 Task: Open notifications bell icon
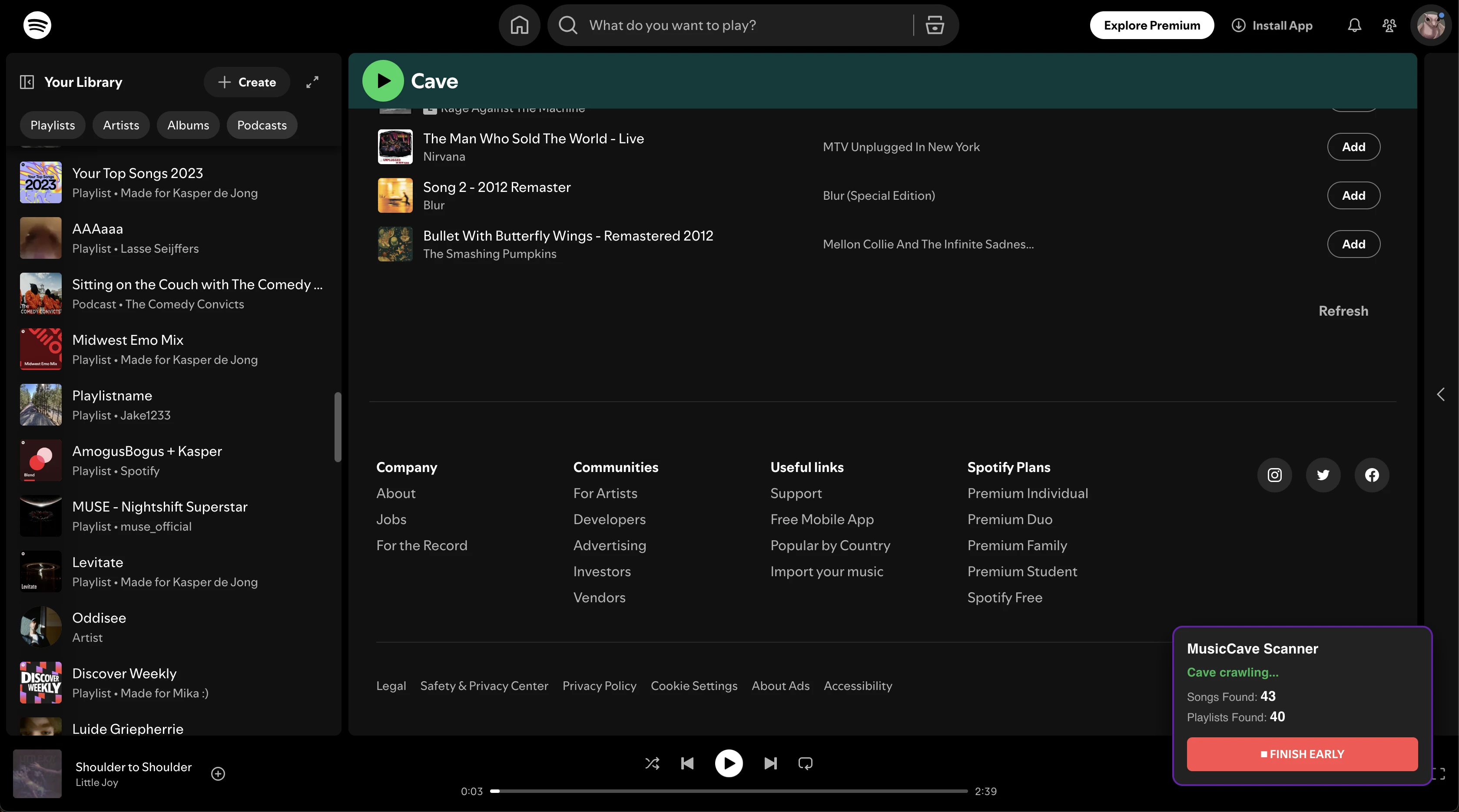[x=1354, y=26]
